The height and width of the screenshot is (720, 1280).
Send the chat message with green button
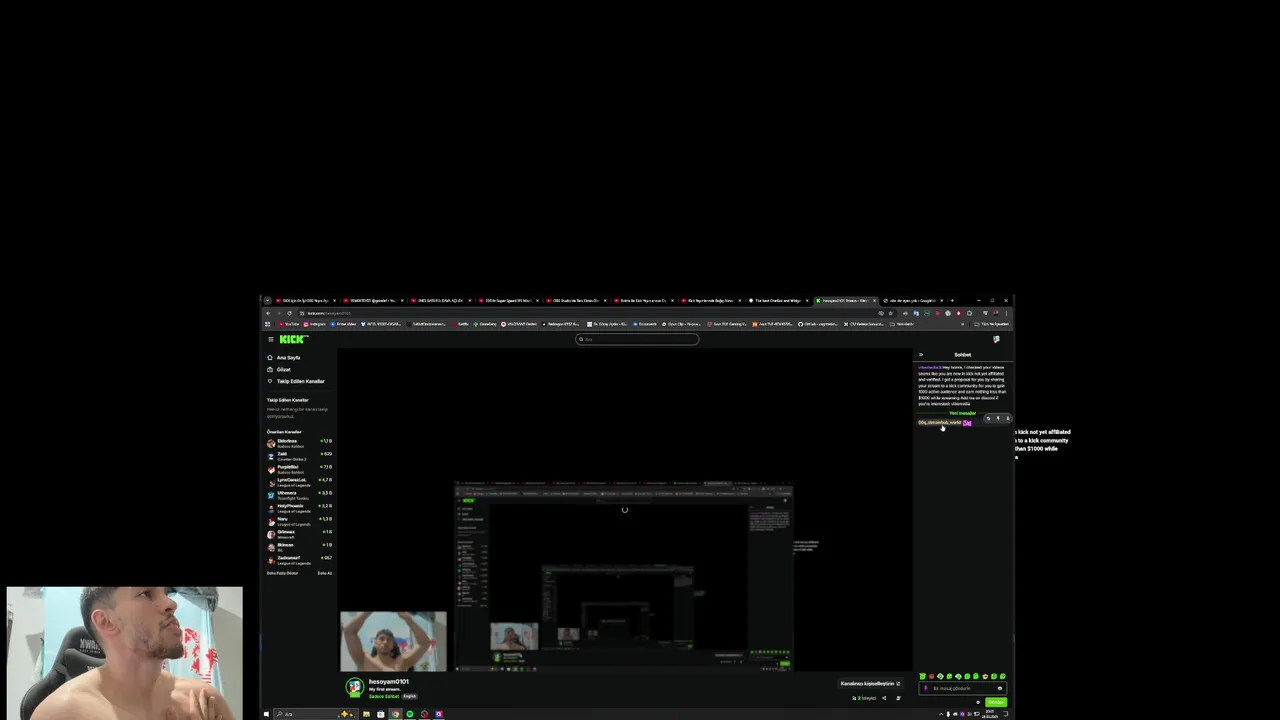click(996, 702)
